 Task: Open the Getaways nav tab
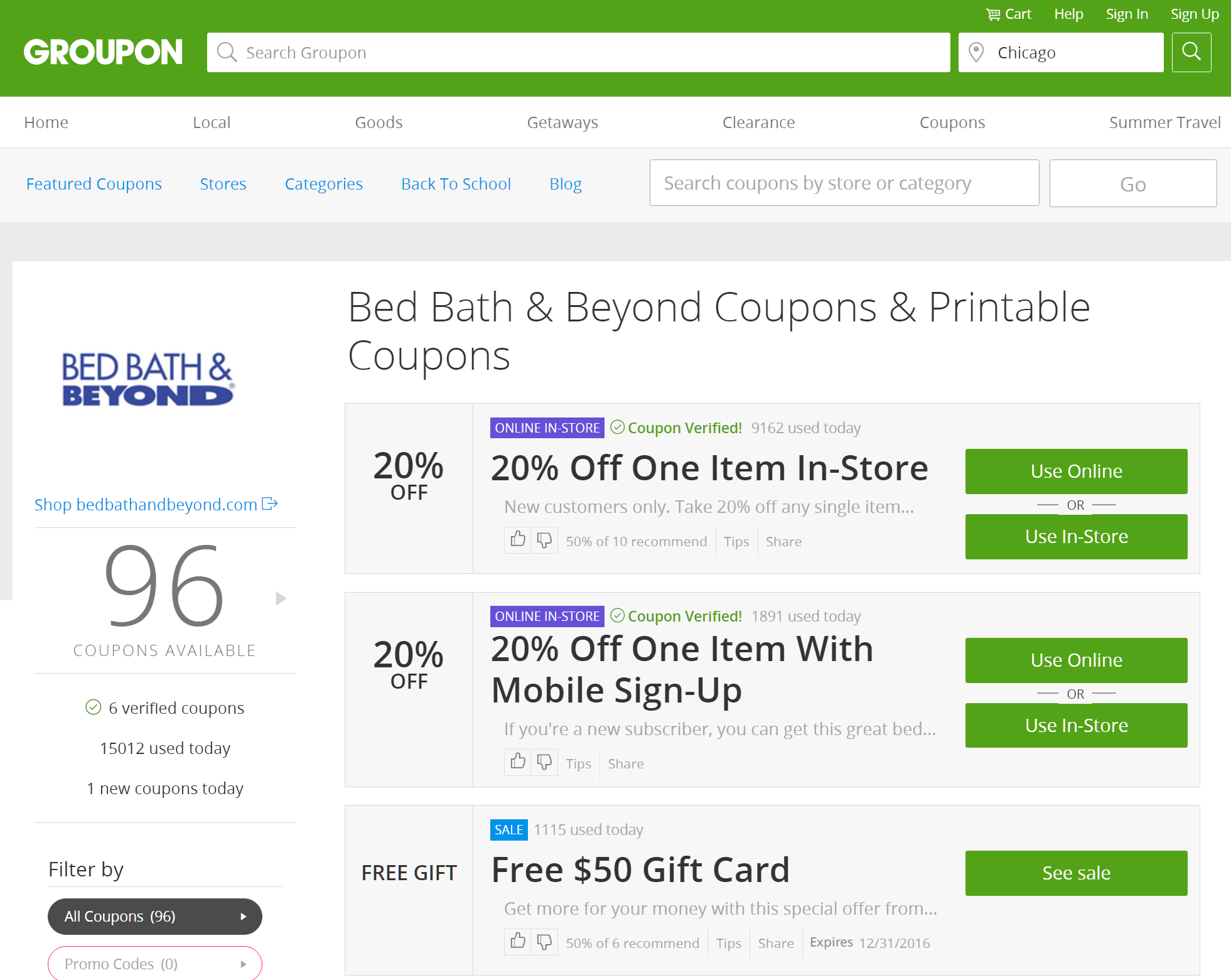tap(562, 122)
